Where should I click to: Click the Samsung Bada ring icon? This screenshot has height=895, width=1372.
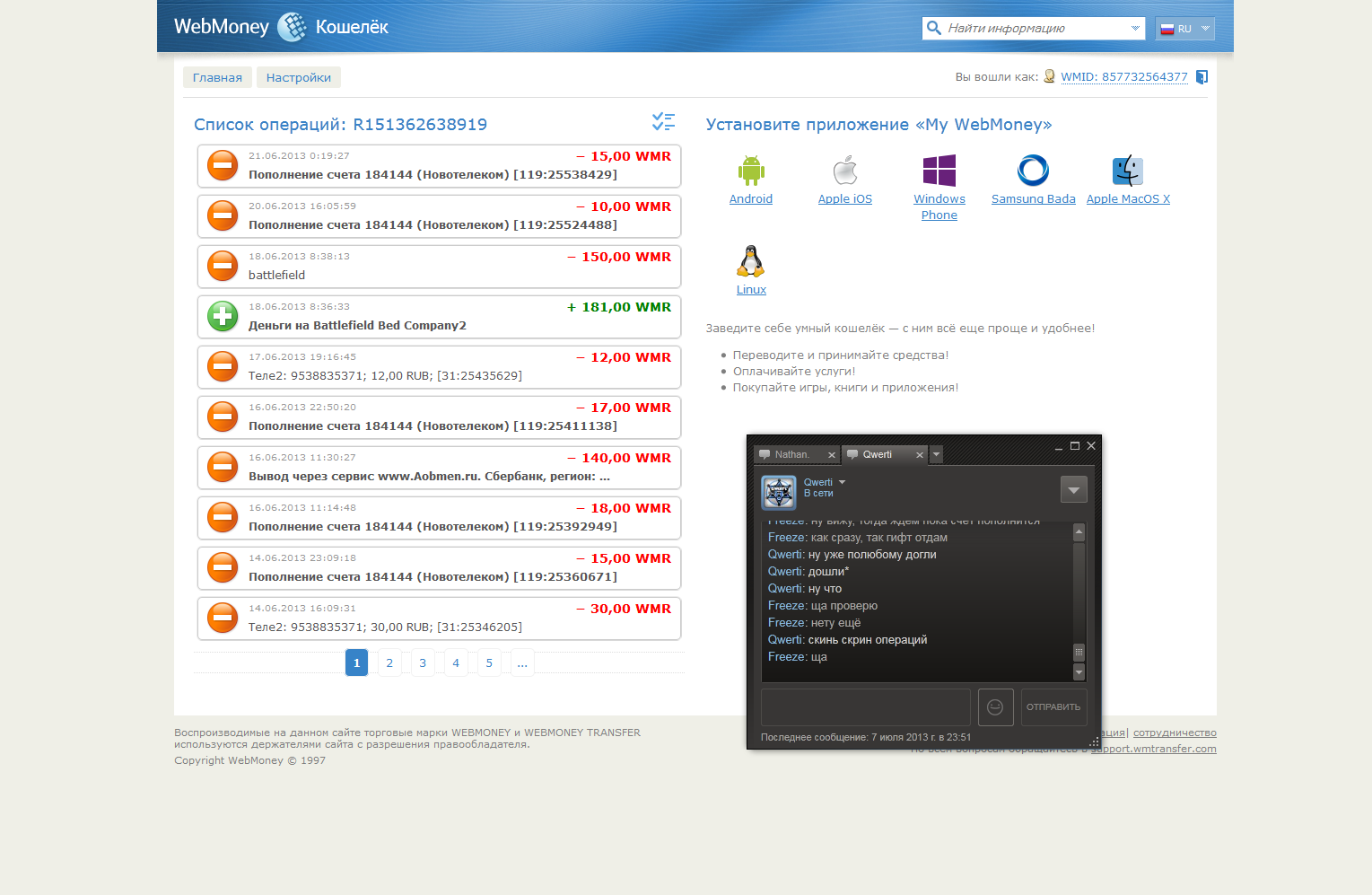click(1034, 171)
